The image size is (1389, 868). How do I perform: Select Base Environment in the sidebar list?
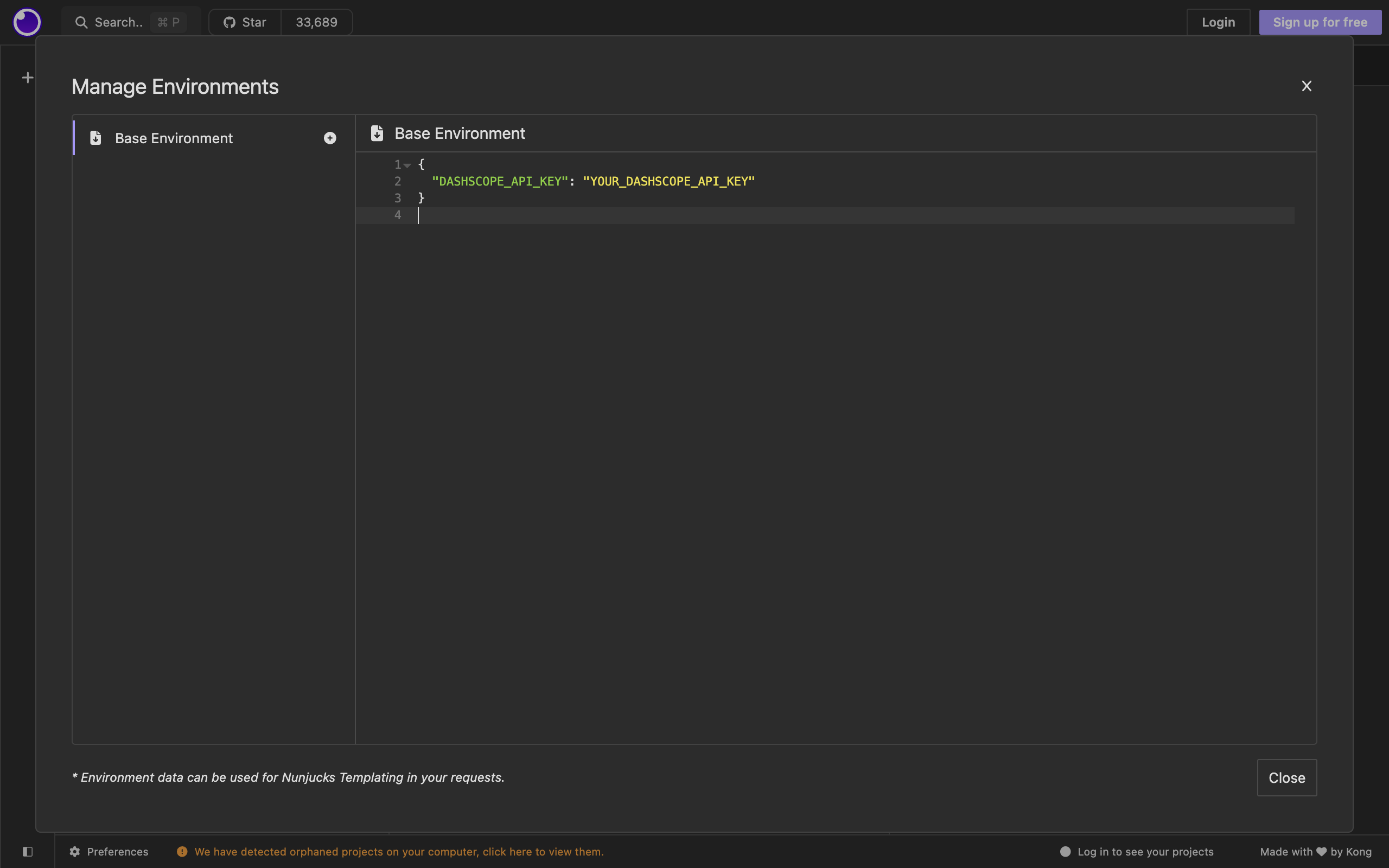(x=214, y=138)
